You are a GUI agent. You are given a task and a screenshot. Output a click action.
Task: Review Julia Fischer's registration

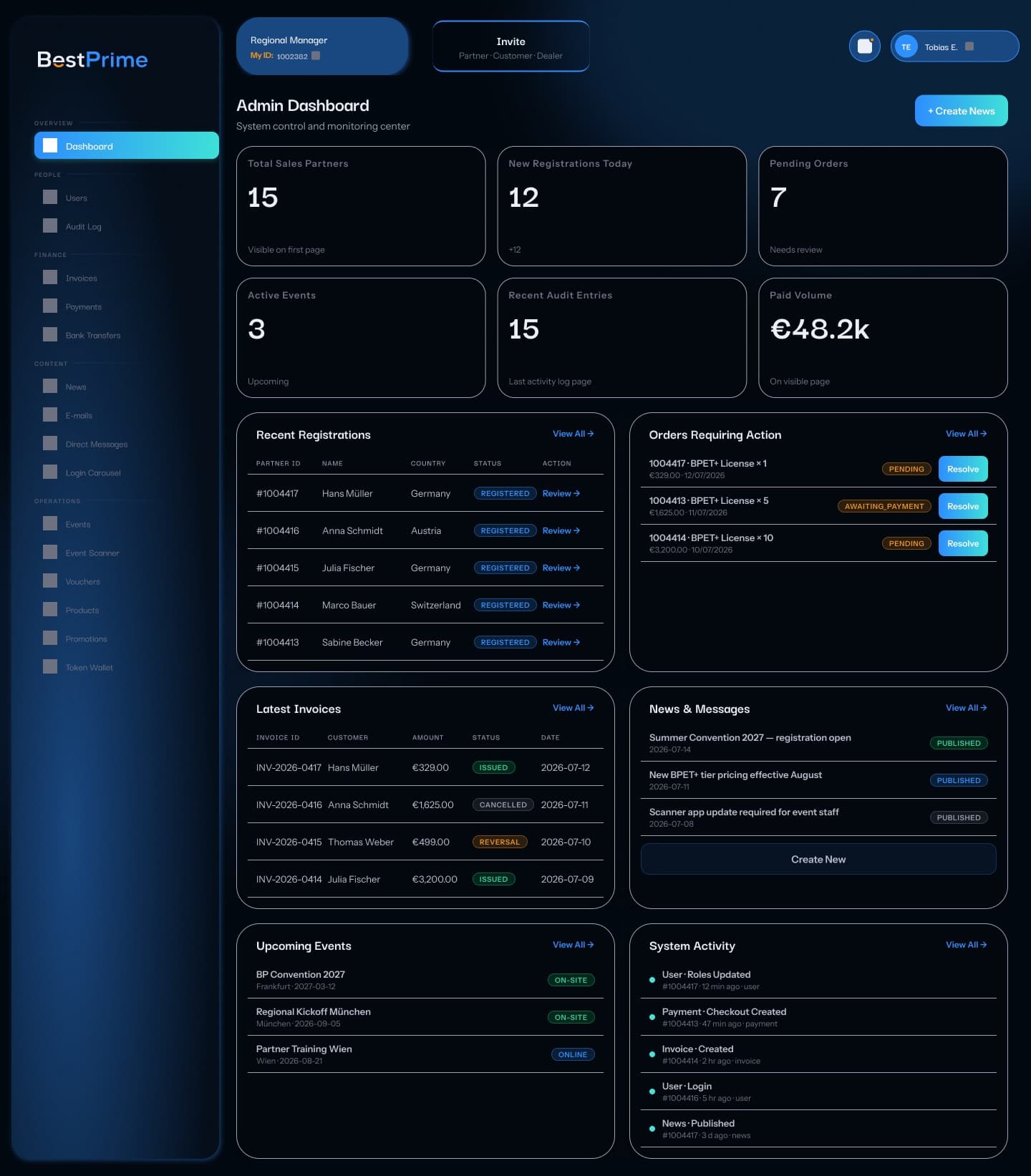point(561,568)
